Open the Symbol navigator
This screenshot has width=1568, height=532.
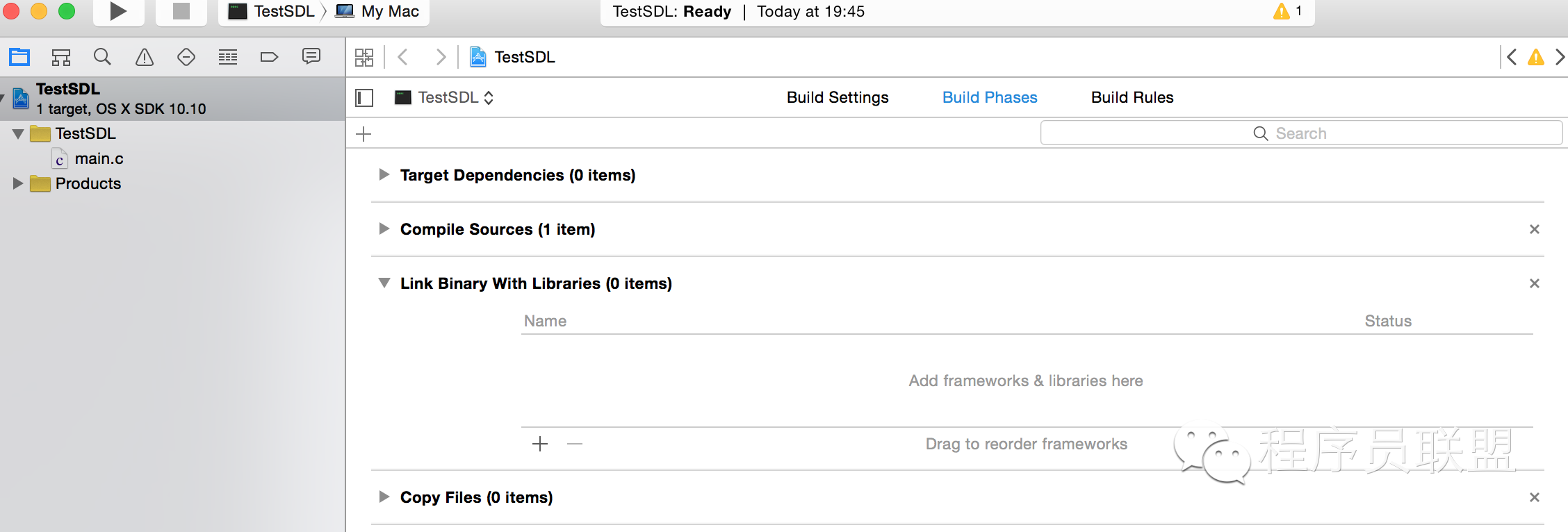tap(61, 57)
